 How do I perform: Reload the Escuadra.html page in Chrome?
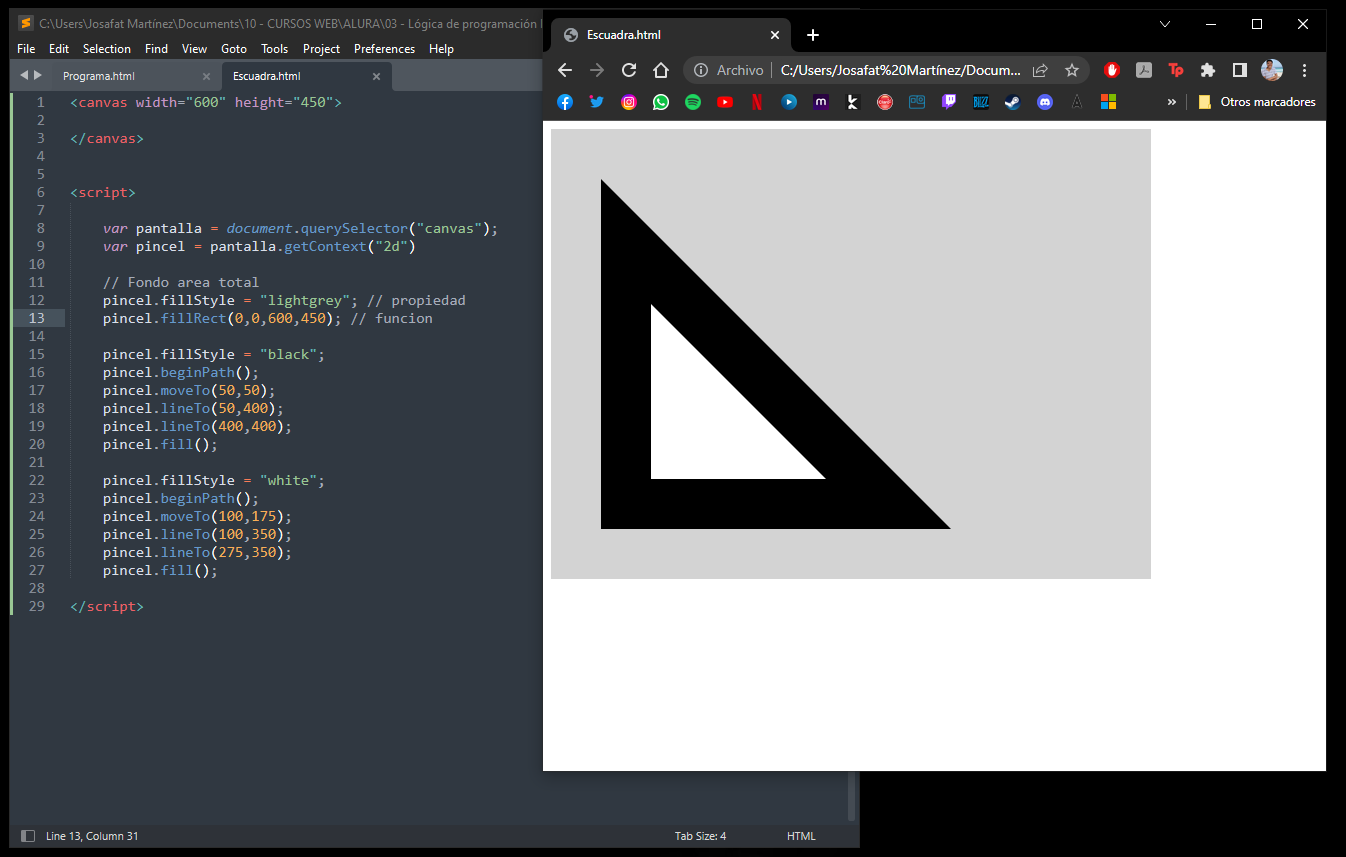629,70
